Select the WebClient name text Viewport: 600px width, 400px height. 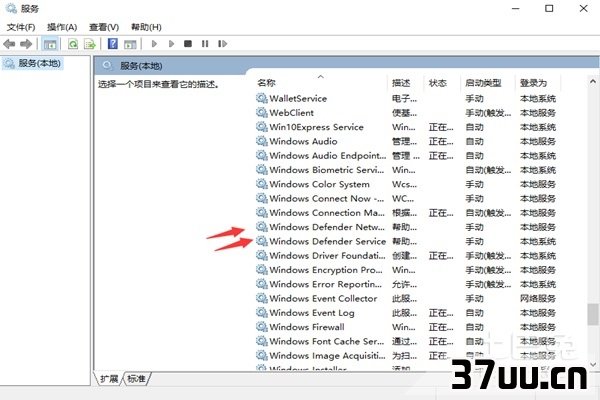[292, 113]
